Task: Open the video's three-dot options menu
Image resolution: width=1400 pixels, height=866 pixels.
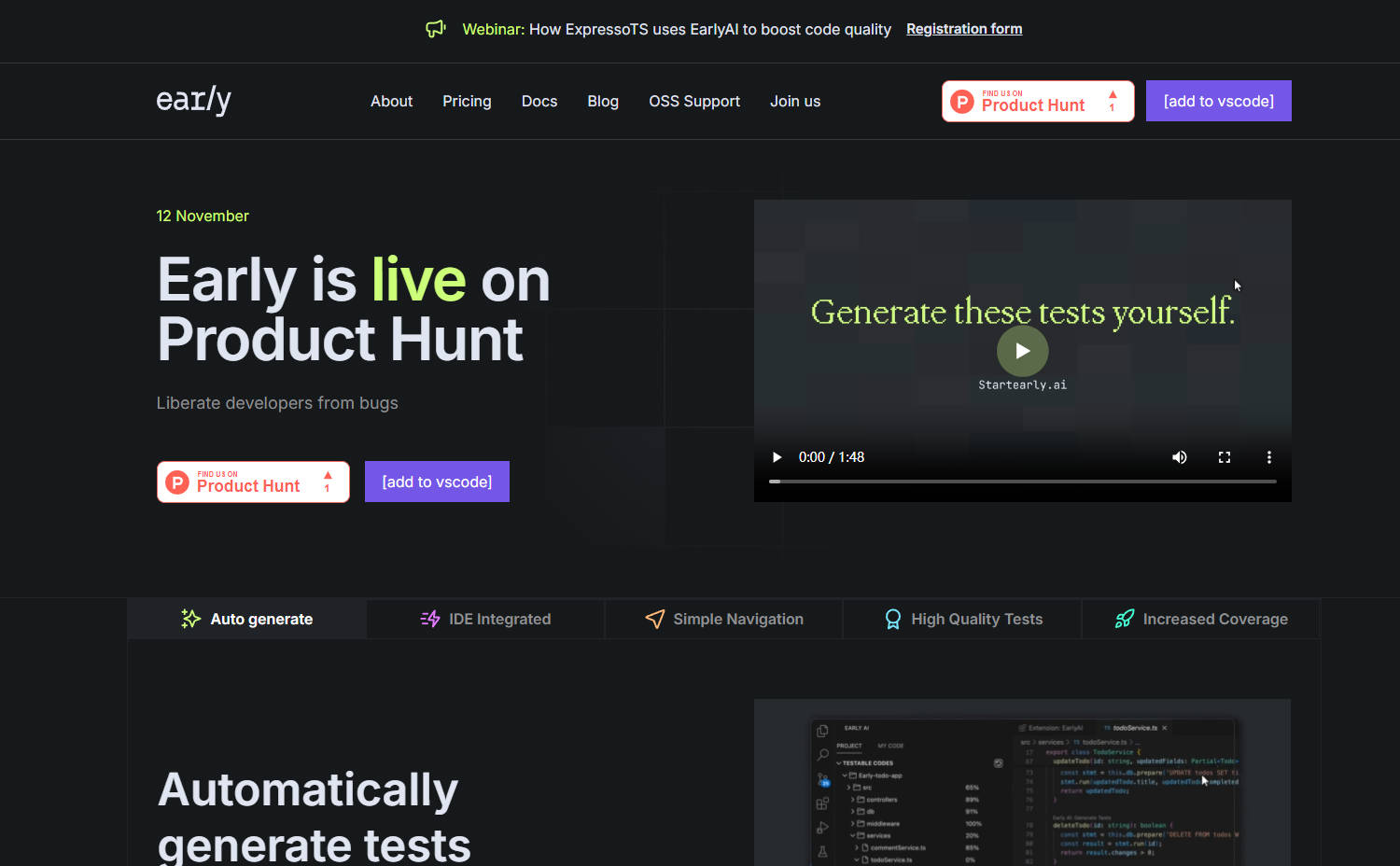Action: pos(1268,457)
